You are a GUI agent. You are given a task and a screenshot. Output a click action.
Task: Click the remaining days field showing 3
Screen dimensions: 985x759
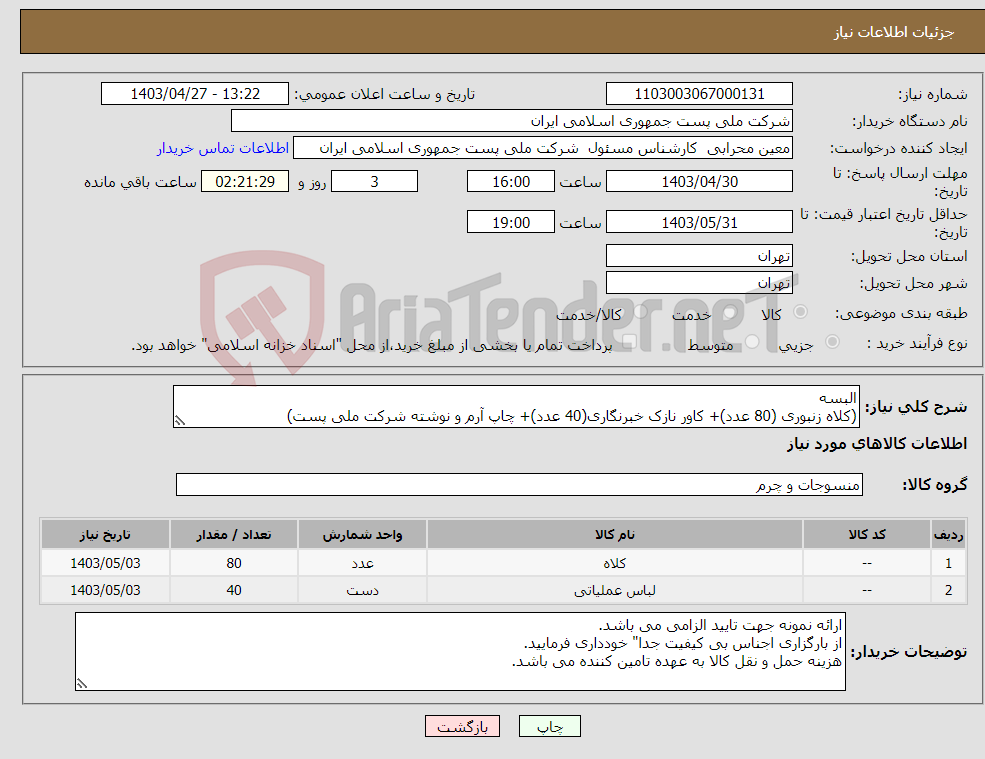(374, 182)
